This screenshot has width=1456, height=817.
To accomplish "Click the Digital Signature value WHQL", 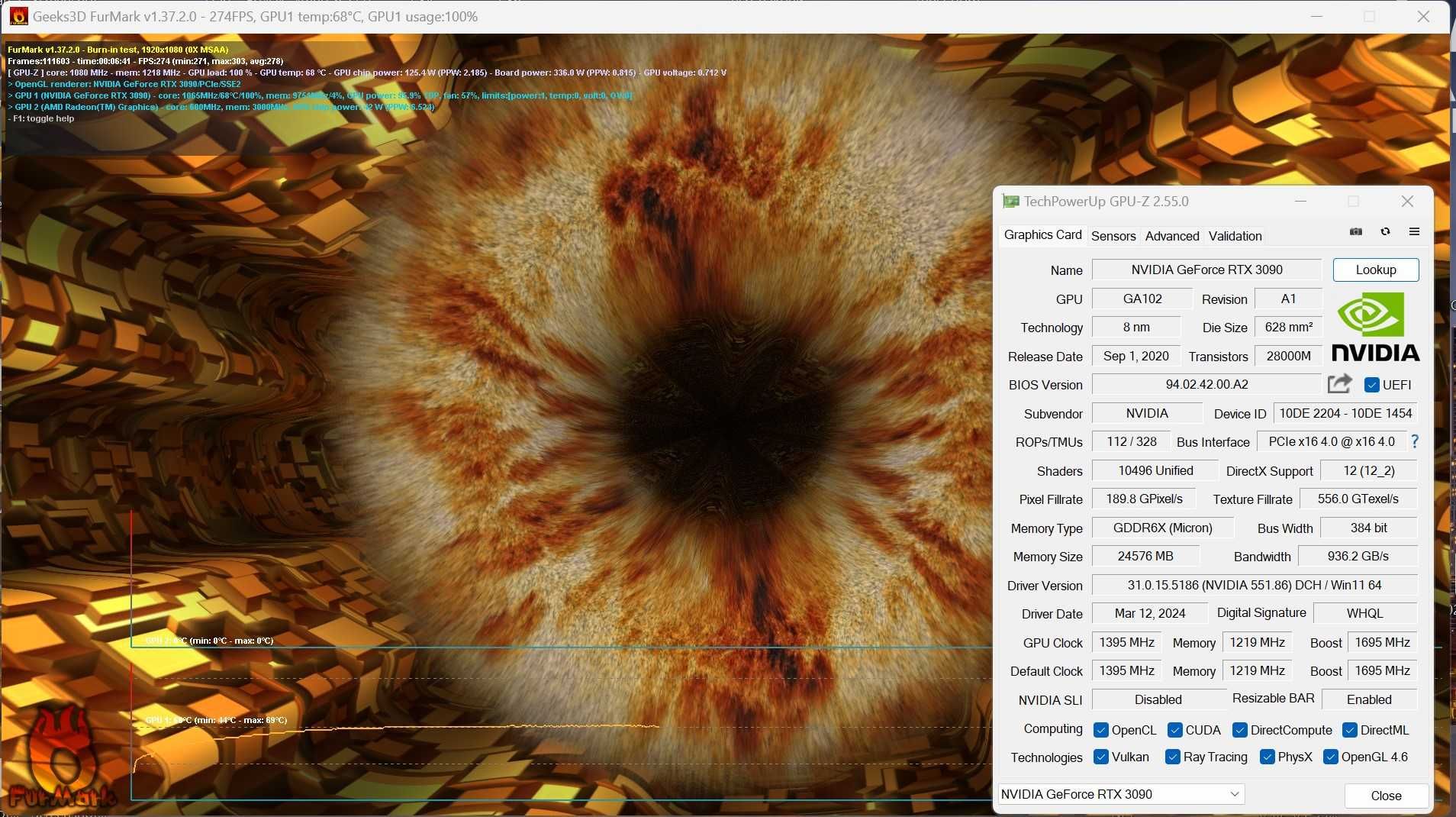I will (x=1365, y=613).
